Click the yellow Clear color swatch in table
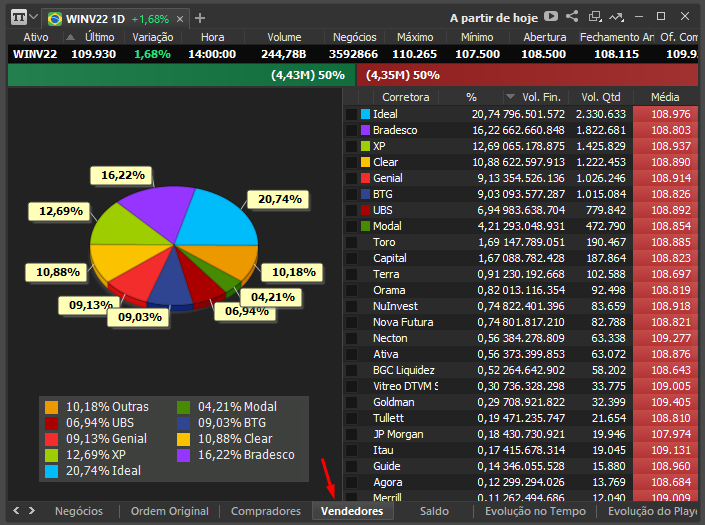705x525 pixels. pyautogui.click(x=365, y=162)
